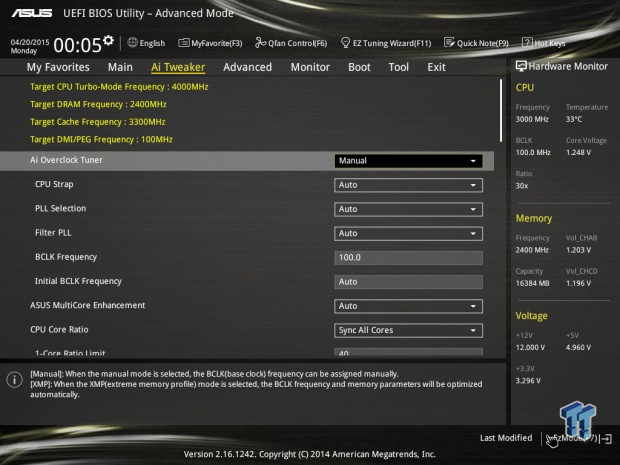Viewport: 620px width, 465px height.
Task: Select the Initial BCLK Frequency label
Action: [x=78, y=281]
